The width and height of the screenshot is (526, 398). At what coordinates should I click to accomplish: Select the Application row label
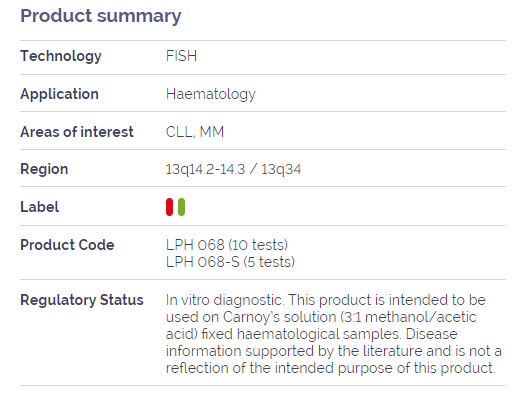pyautogui.click(x=59, y=94)
